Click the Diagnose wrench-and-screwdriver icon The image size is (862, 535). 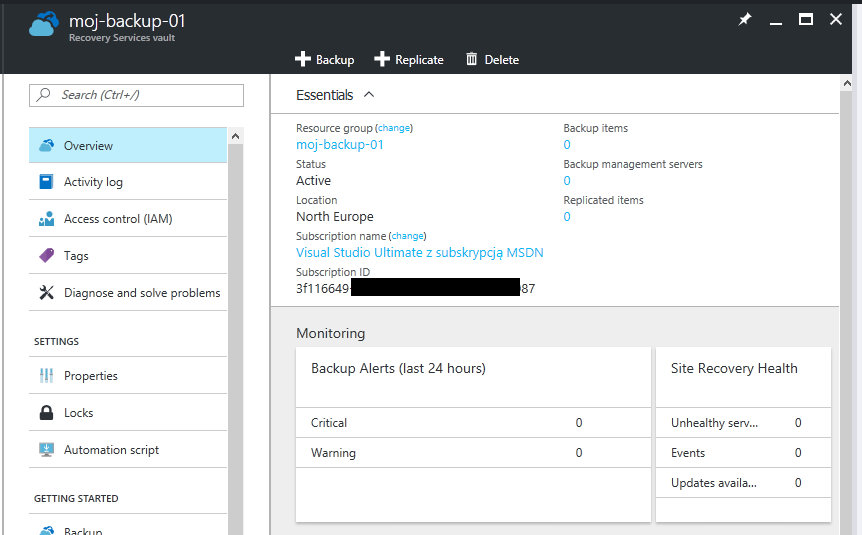pos(47,293)
